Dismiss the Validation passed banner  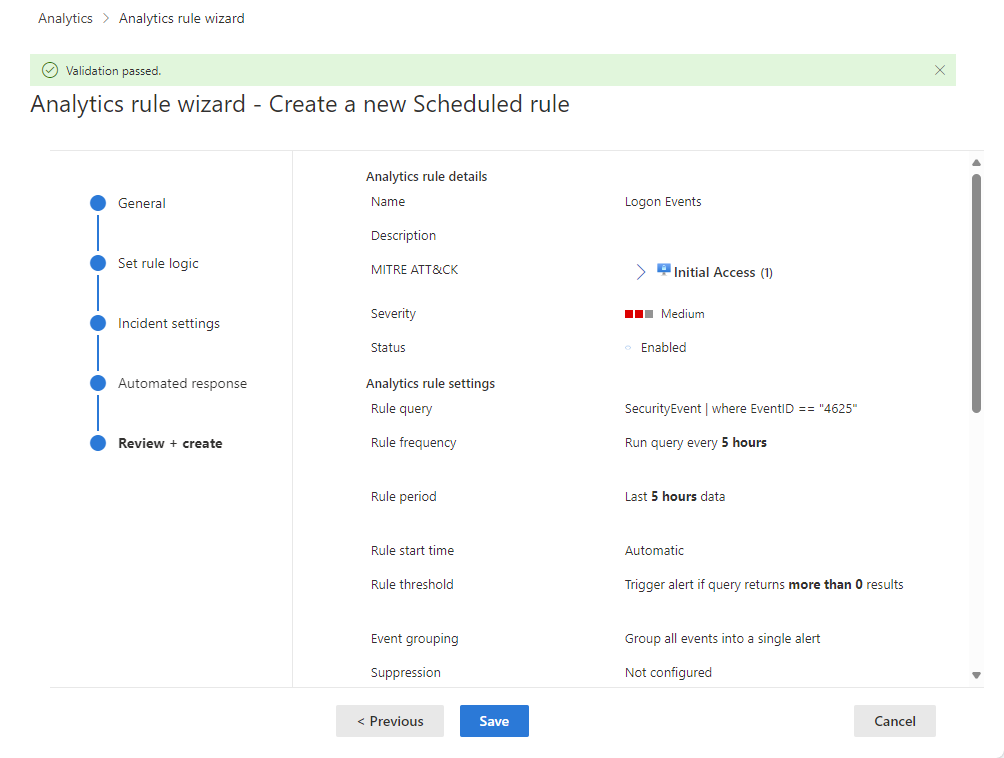939,70
